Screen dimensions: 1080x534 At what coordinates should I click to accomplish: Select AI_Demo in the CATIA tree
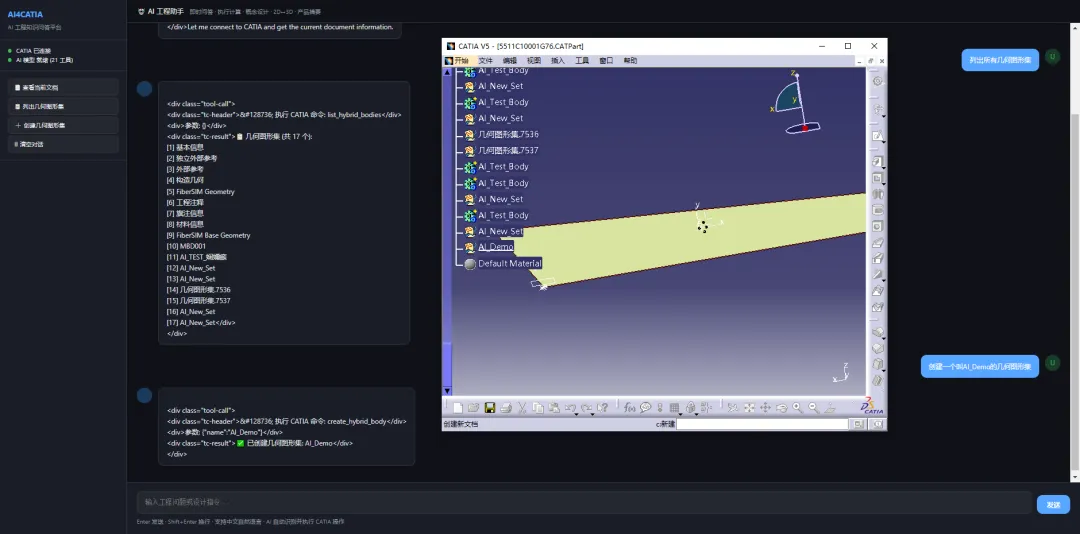[496, 247]
